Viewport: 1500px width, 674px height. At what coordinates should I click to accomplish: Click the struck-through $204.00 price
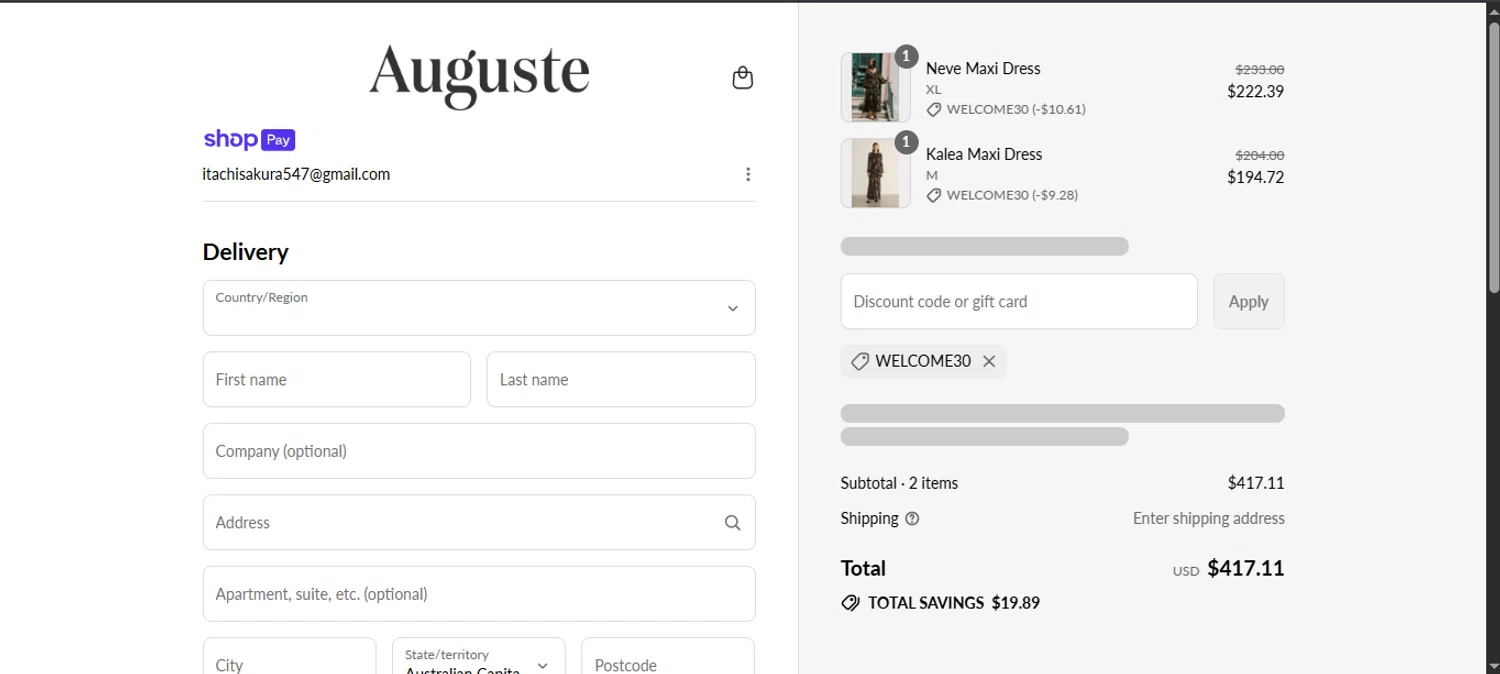click(x=1260, y=155)
